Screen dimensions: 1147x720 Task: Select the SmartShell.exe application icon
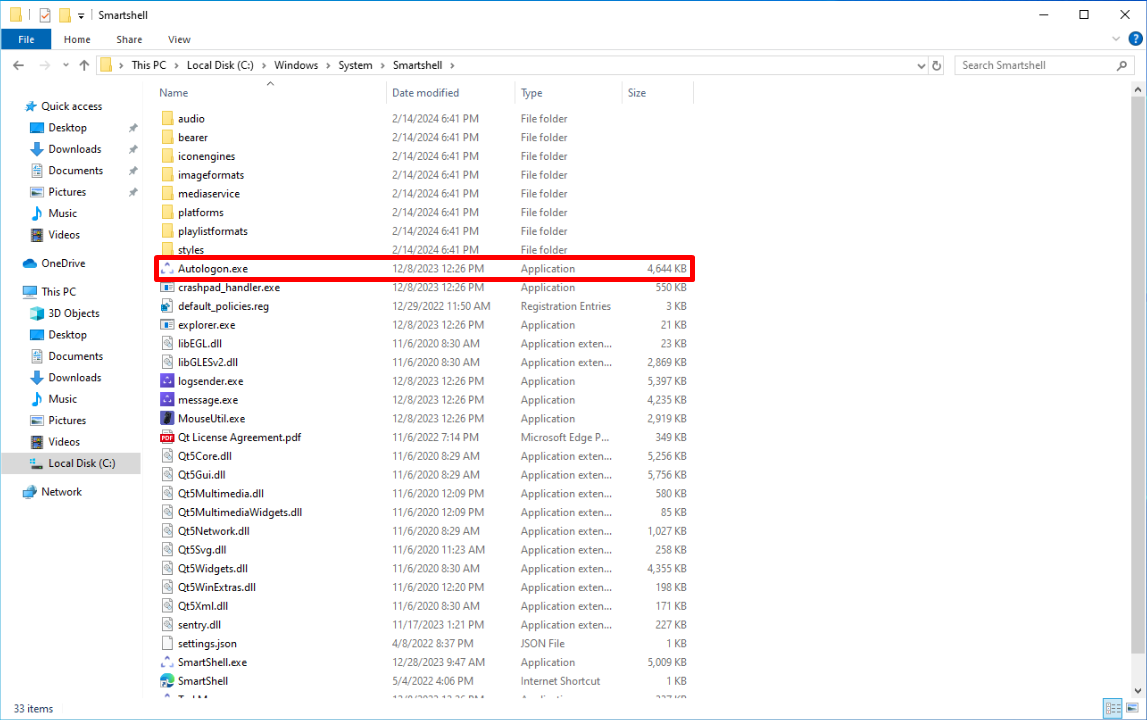pos(168,662)
